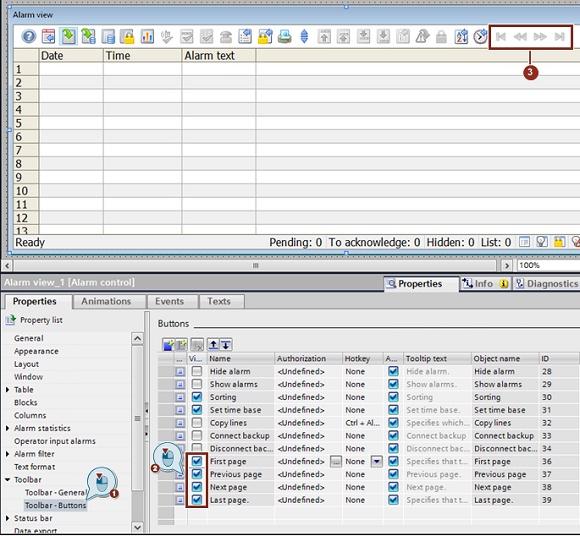580x536 pixels.
Task: Click the delete button icon above buttons list
Action: pyautogui.click(x=198, y=345)
